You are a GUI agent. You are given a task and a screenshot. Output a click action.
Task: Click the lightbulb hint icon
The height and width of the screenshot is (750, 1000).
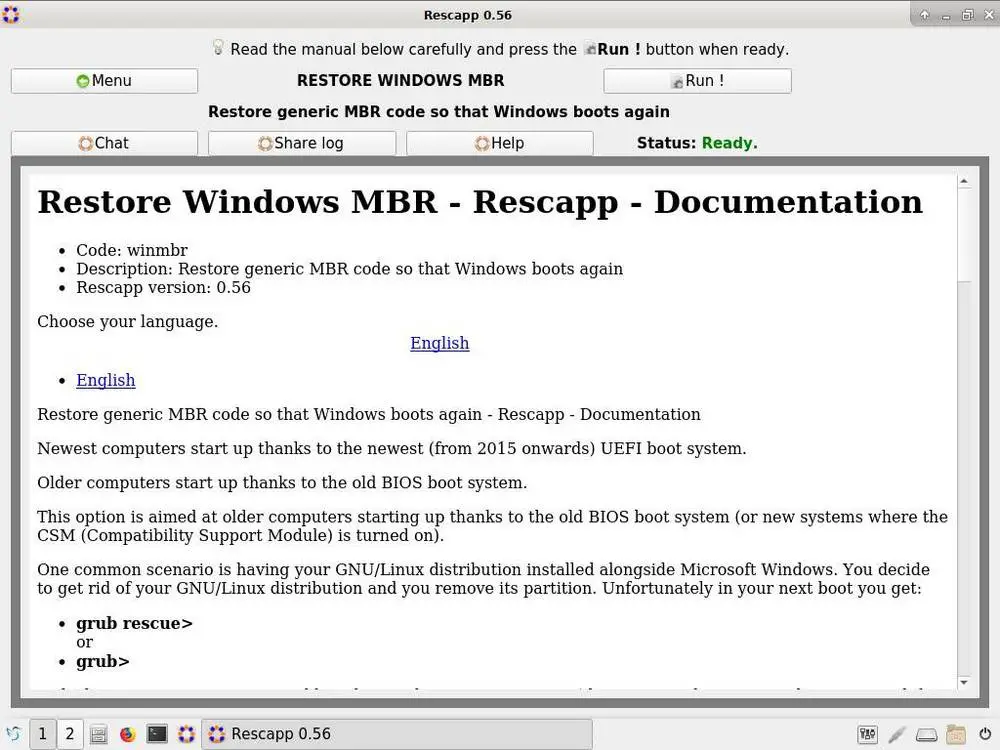pyautogui.click(x=218, y=47)
